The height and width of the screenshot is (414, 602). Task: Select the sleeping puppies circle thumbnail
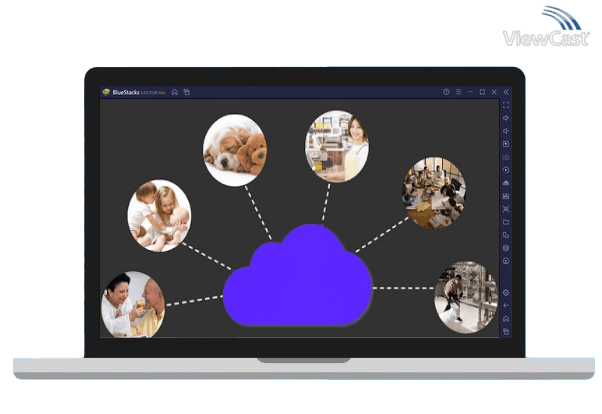point(234,150)
